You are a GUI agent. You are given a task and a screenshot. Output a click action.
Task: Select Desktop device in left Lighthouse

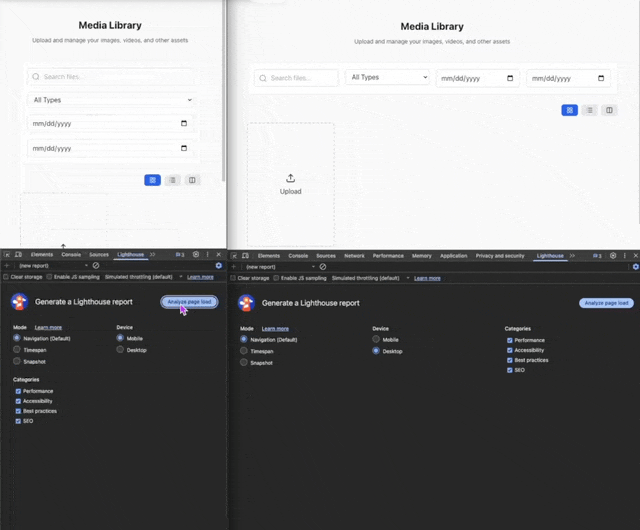(x=120, y=350)
